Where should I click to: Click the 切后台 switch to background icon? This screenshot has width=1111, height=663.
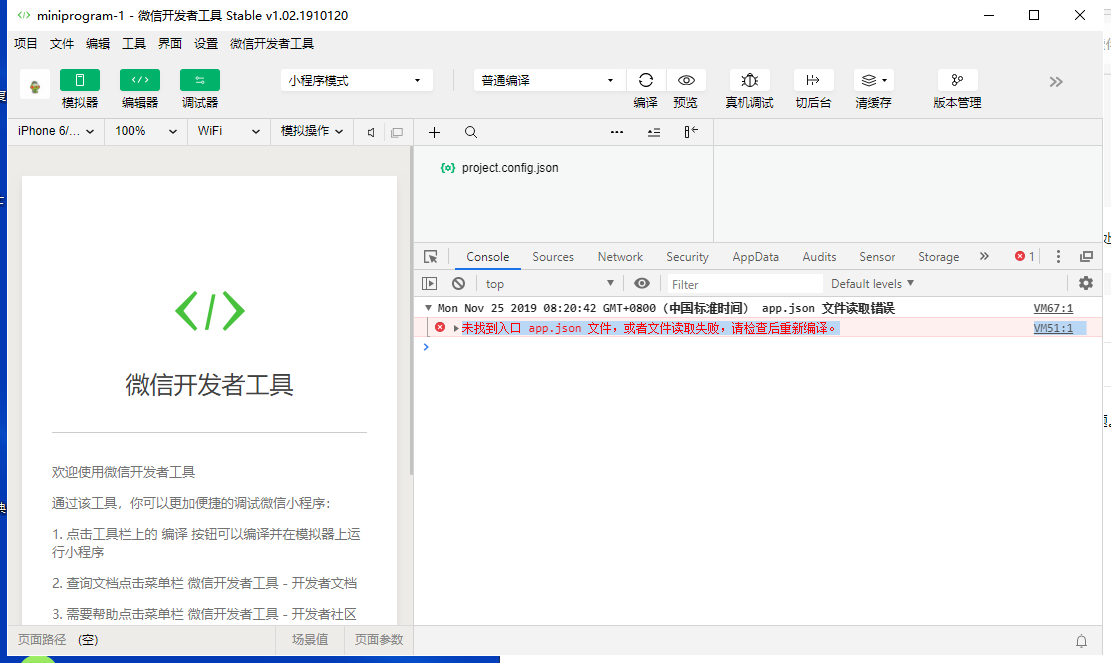pyautogui.click(x=813, y=80)
